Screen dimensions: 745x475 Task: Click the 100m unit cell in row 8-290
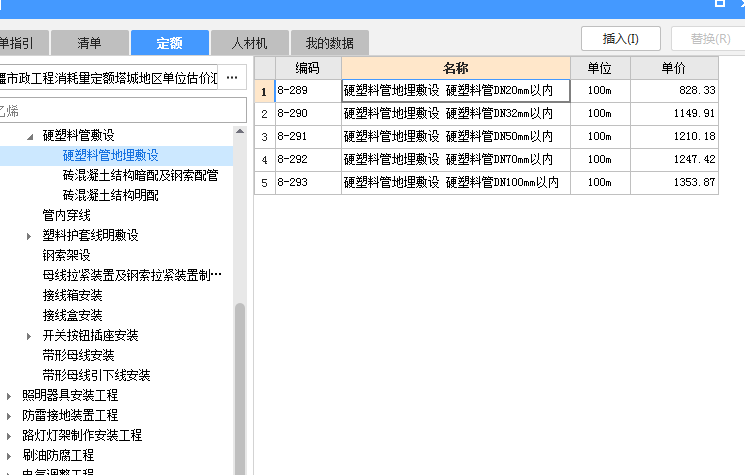[600, 114]
